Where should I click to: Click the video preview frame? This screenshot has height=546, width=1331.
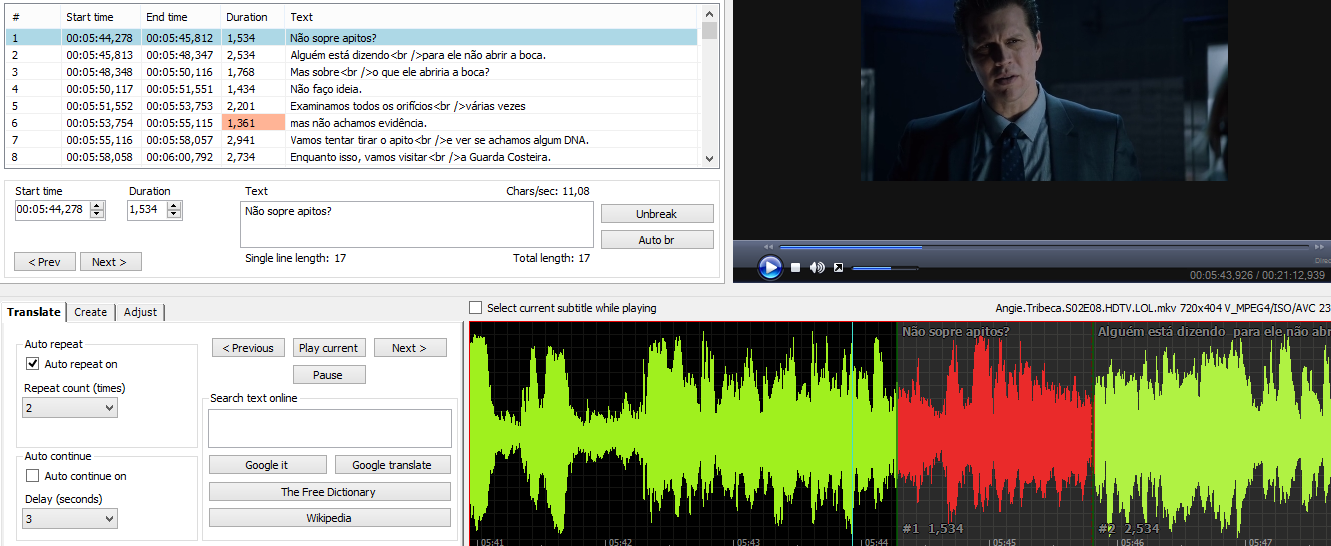(1044, 90)
